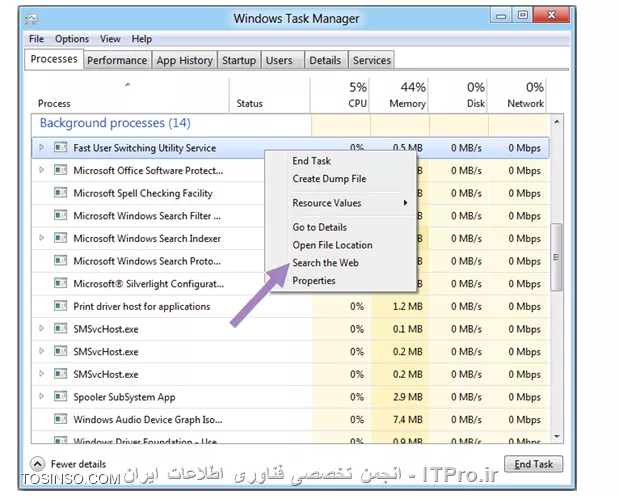Click the Microsoft Spell Checking Facility icon
The height and width of the screenshot is (500, 620).
tap(60, 193)
